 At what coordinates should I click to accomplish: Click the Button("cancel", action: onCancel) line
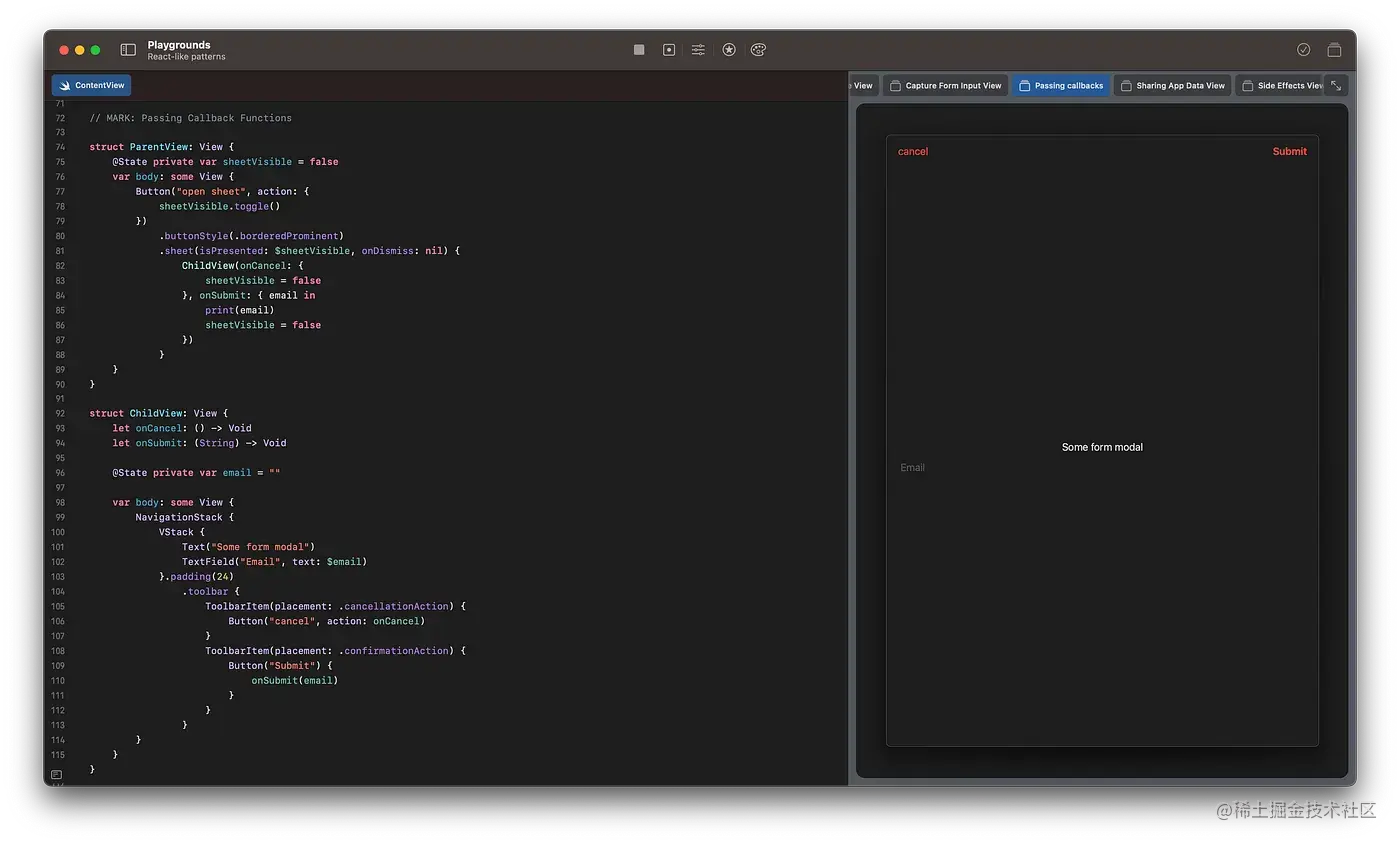tap(326, 621)
